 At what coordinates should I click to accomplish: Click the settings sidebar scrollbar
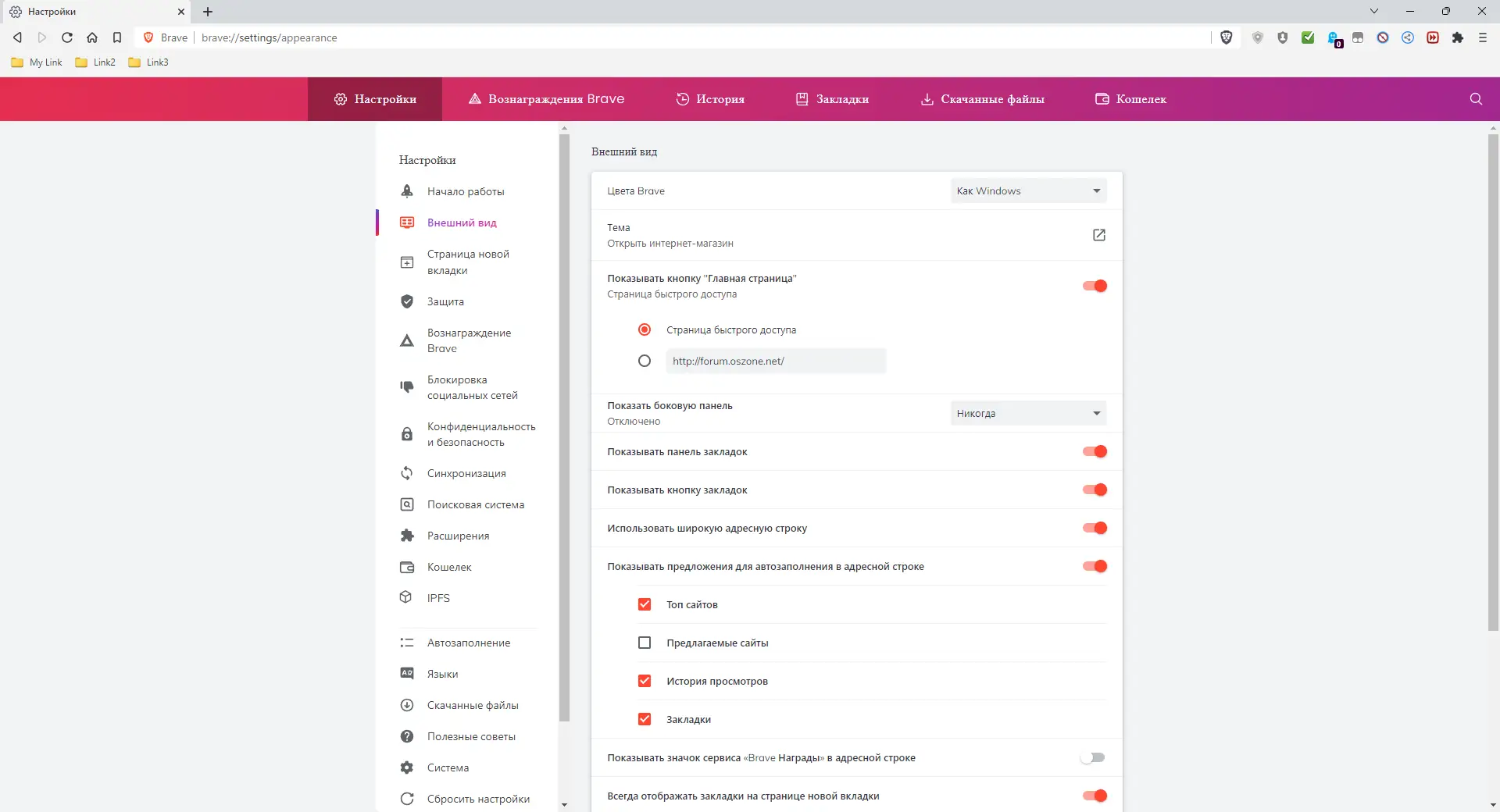coord(564,428)
